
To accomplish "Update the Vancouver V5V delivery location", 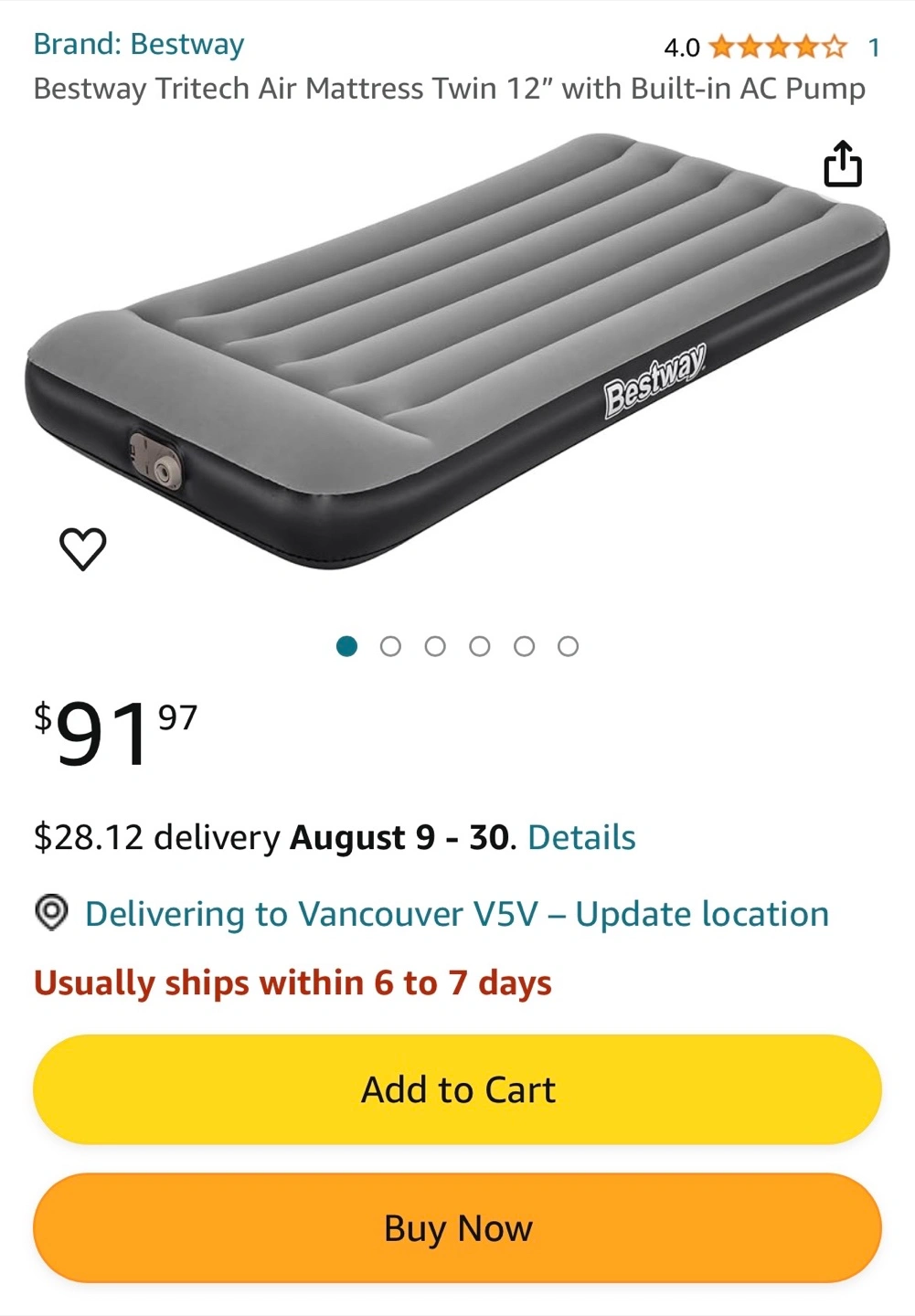I will pos(457,914).
